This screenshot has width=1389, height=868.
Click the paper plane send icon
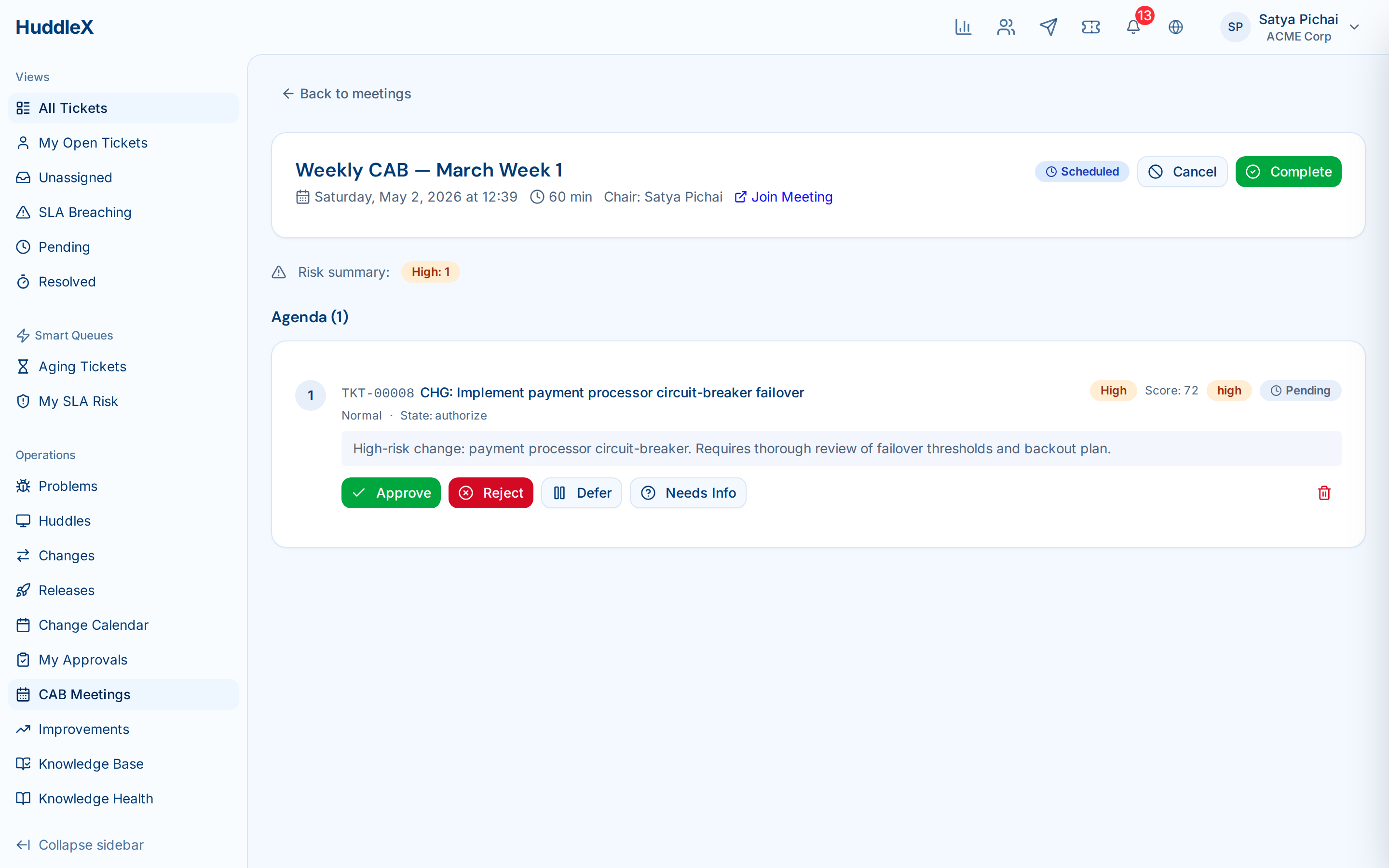tap(1048, 27)
